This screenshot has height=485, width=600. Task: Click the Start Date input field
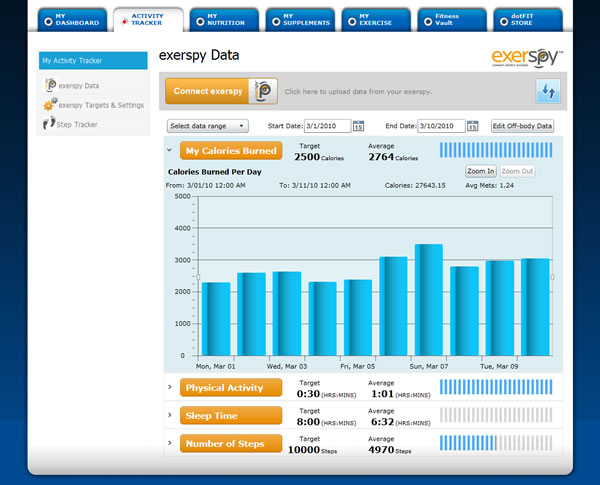tap(324, 126)
